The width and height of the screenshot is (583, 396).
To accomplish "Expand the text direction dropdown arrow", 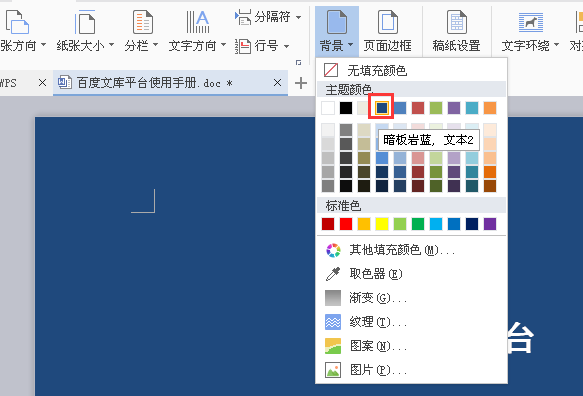I will tap(223, 45).
